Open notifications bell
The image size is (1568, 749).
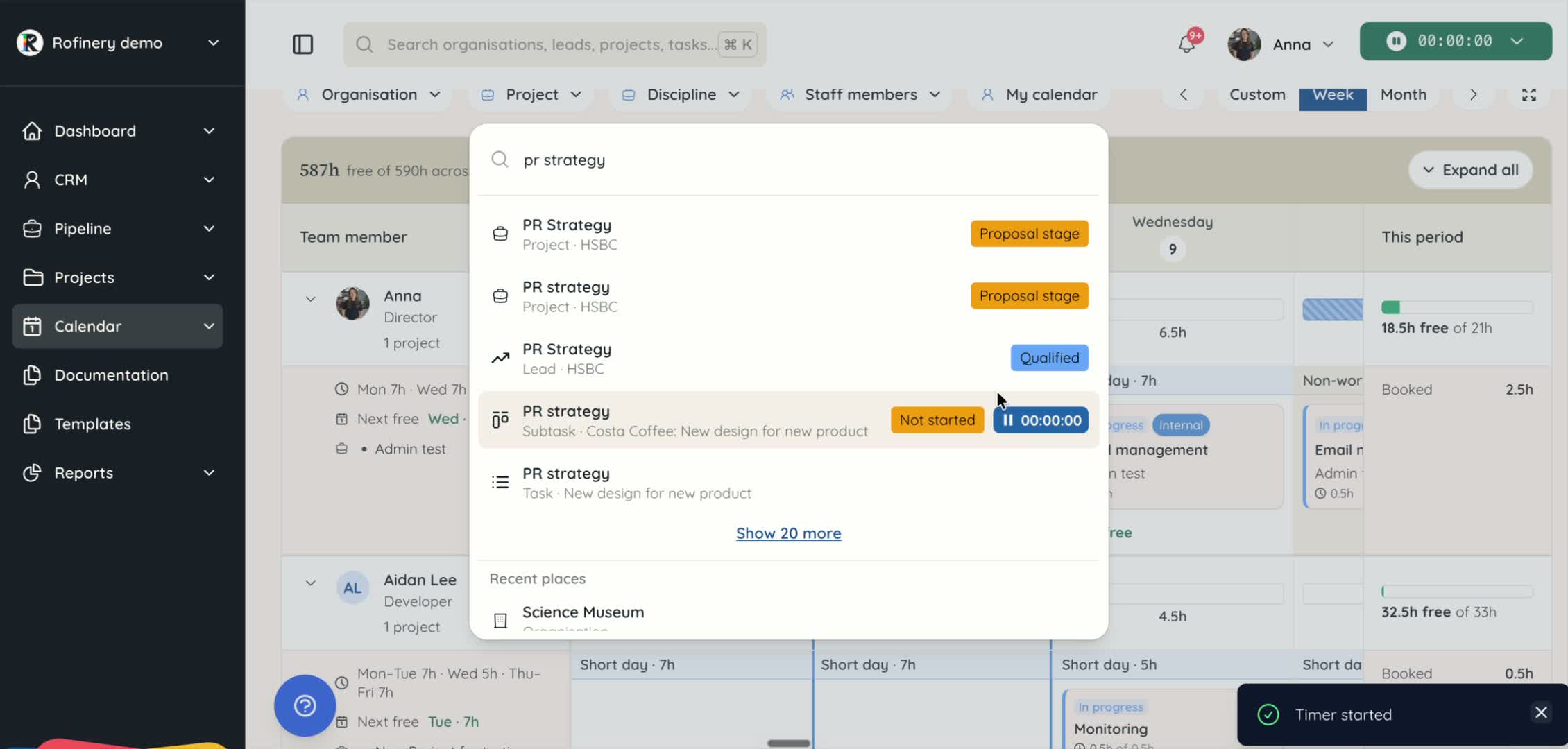point(1186,44)
